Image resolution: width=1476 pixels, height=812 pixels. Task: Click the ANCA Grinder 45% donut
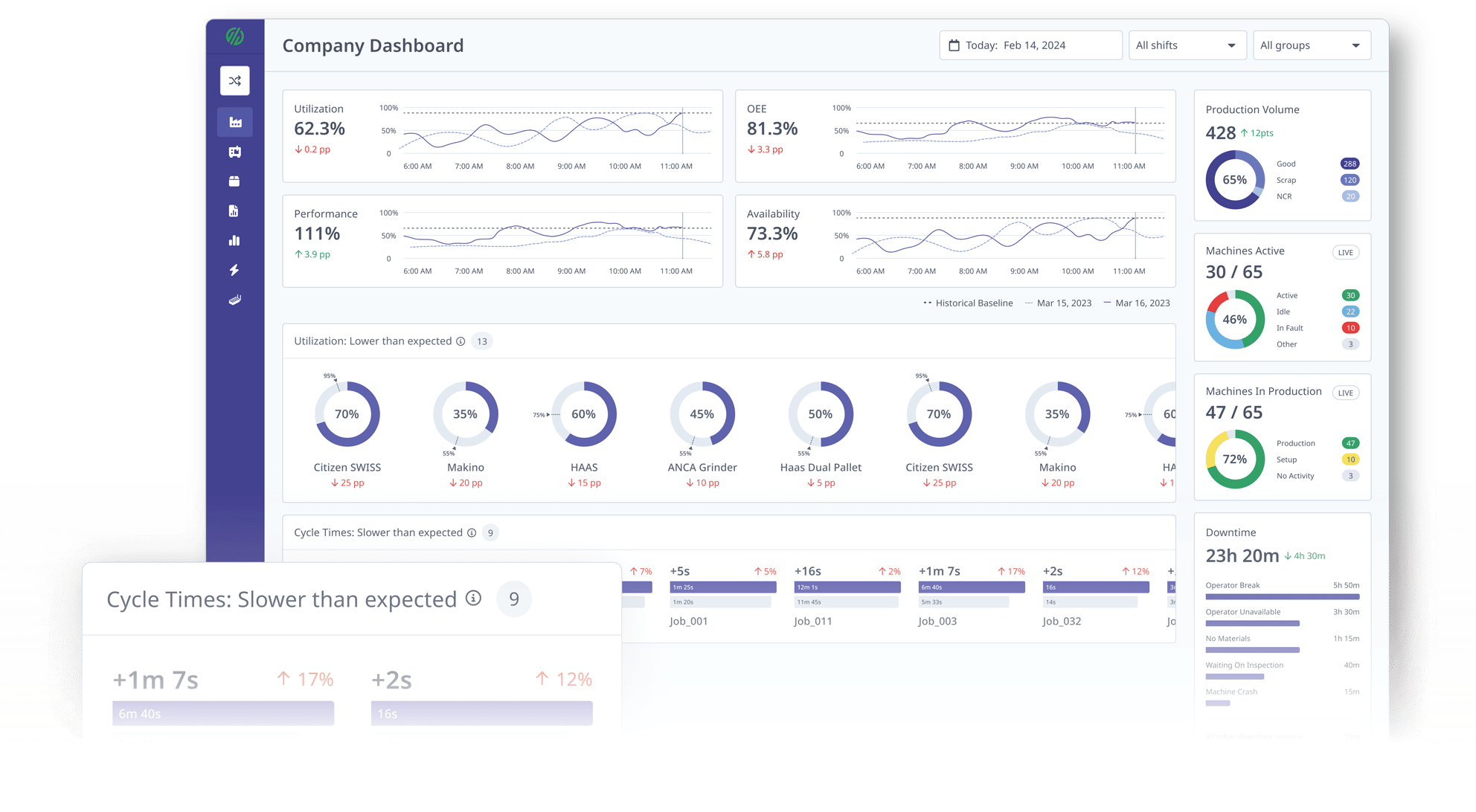(x=702, y=414)
